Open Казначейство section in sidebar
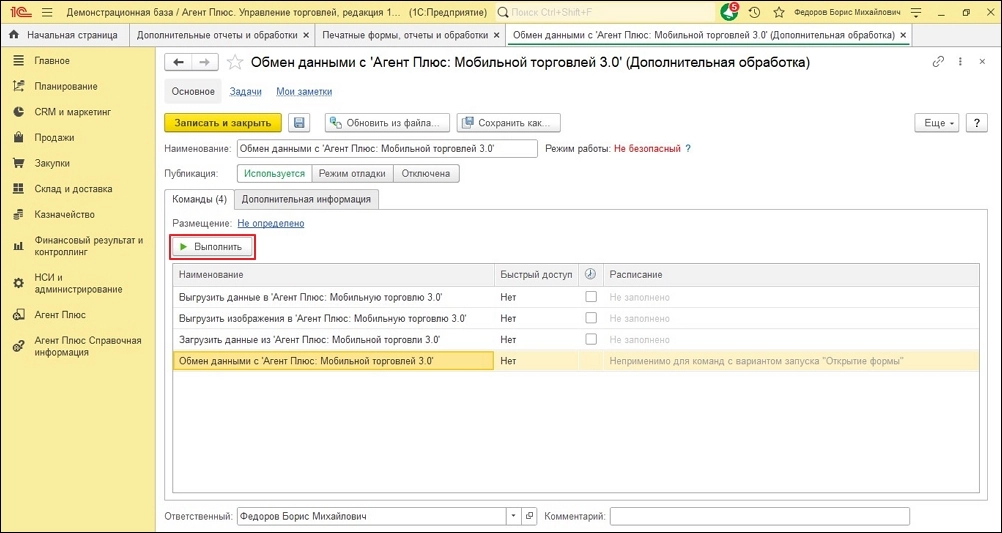The image size is (1002, 533). click(x=65, y=214)
